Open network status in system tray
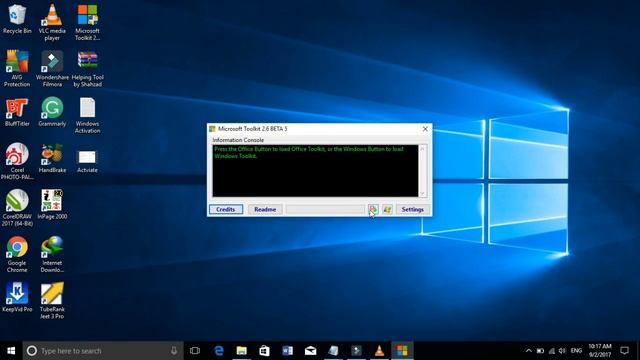 pos(552,351)
